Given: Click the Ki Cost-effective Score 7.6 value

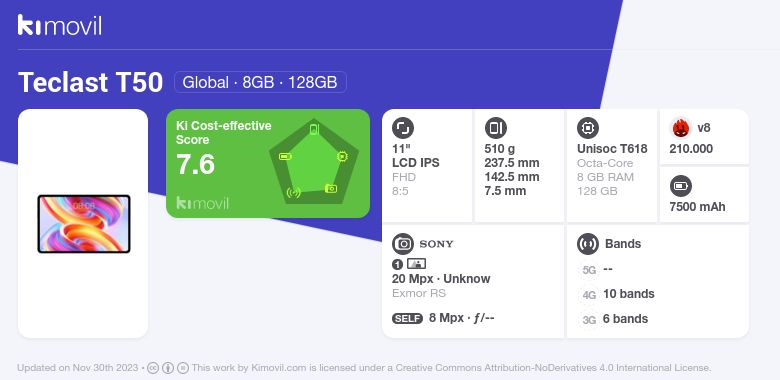Looking at the screenshot, I should click(x=195, y=165).
